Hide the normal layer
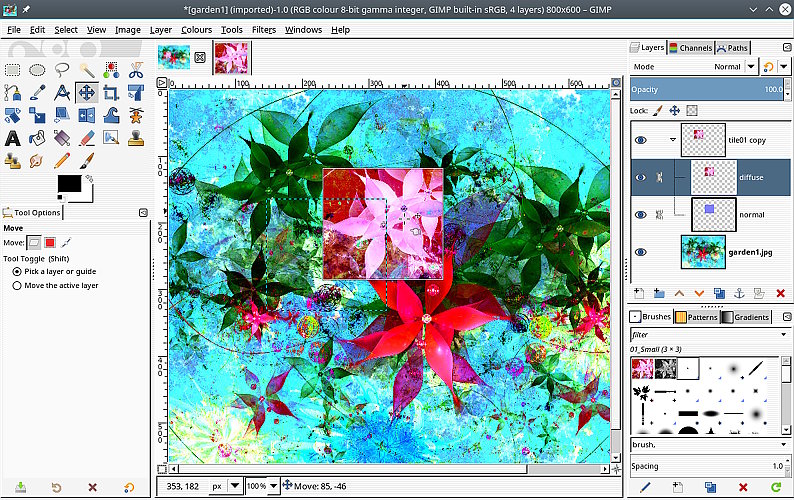The width and height of the screenshot is (794, 500). point(641,215)
